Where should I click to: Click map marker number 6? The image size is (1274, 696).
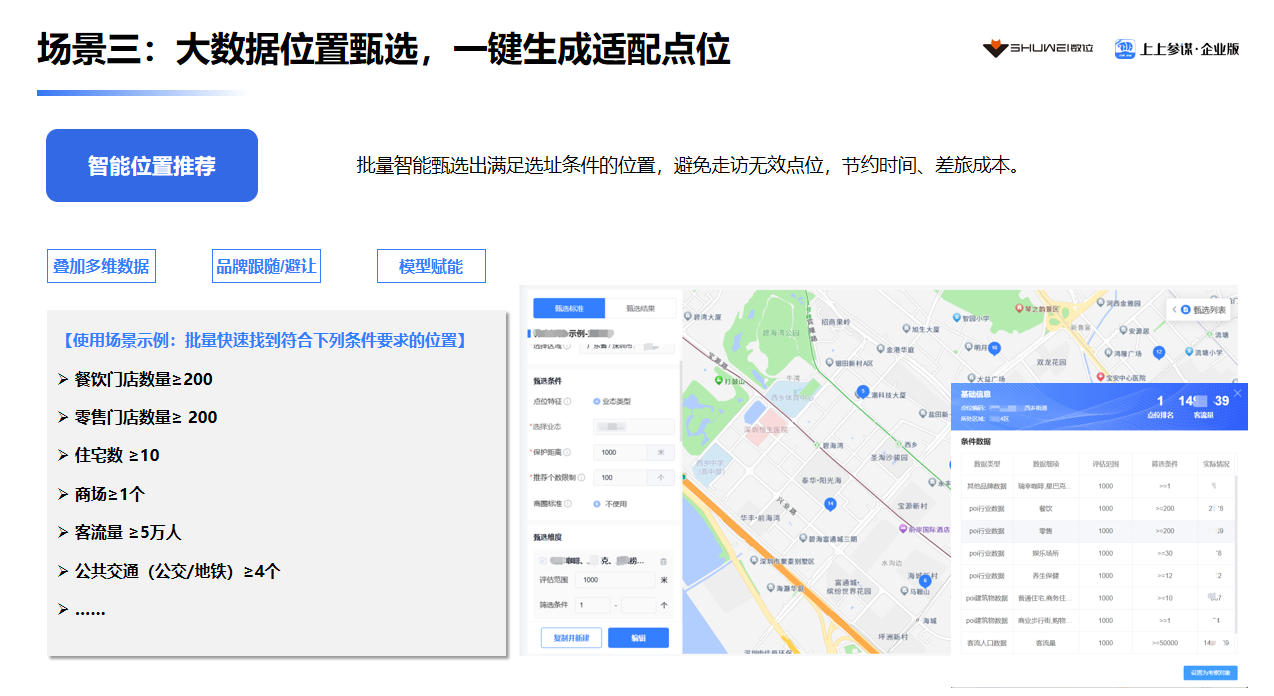[x=925, y=580]
